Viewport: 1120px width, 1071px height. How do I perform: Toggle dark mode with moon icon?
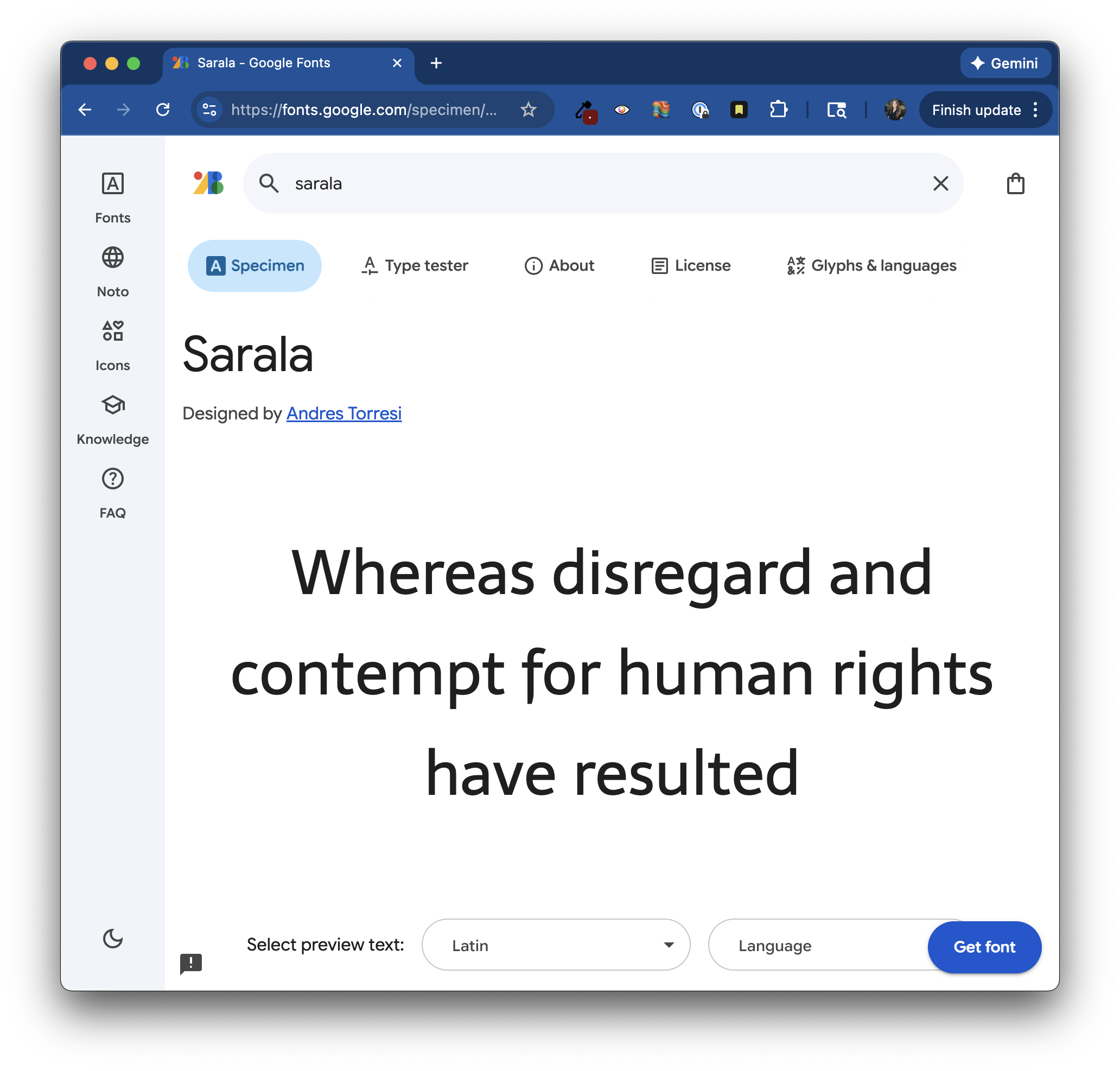[112, 939]
